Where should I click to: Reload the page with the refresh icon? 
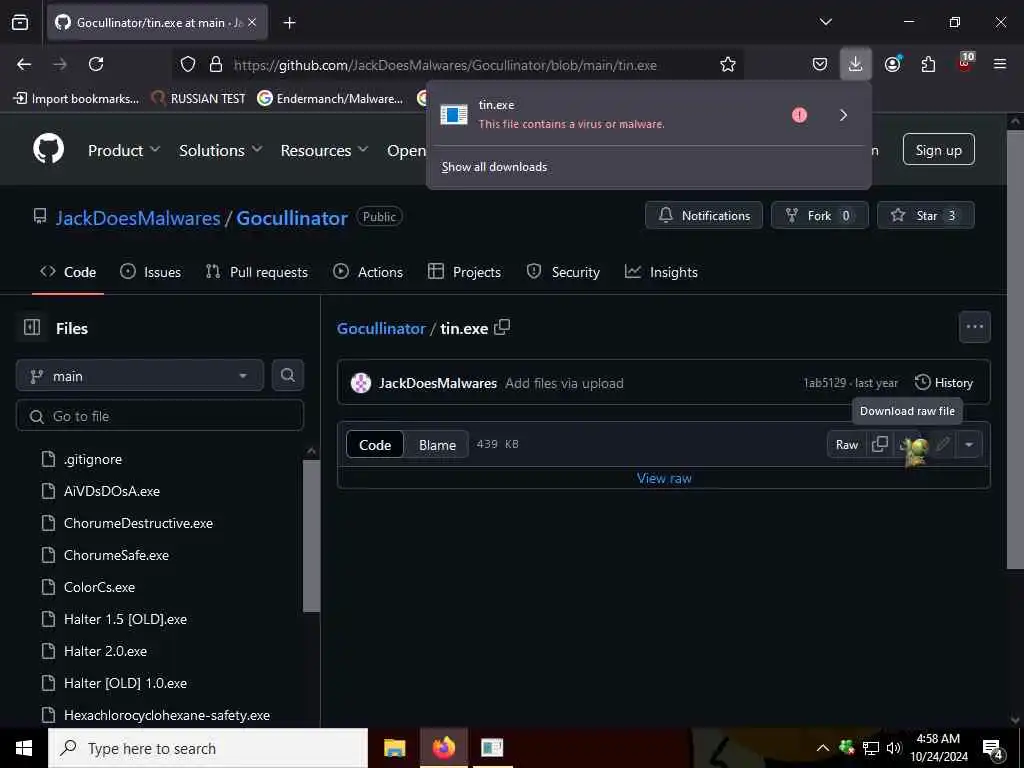pyautogui.click(x=96, y=64)
